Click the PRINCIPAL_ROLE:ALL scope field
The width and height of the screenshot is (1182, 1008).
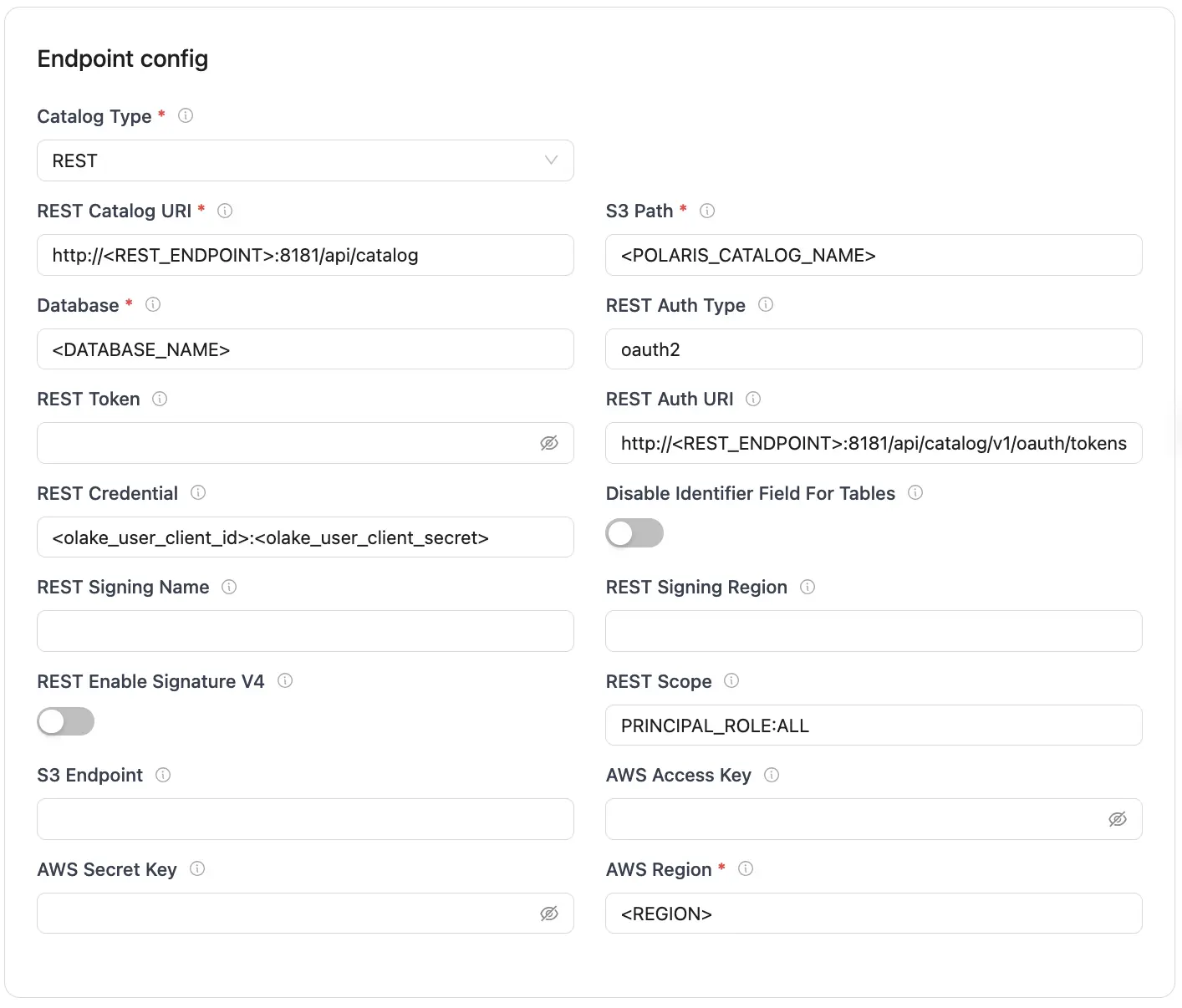[874, 725]
